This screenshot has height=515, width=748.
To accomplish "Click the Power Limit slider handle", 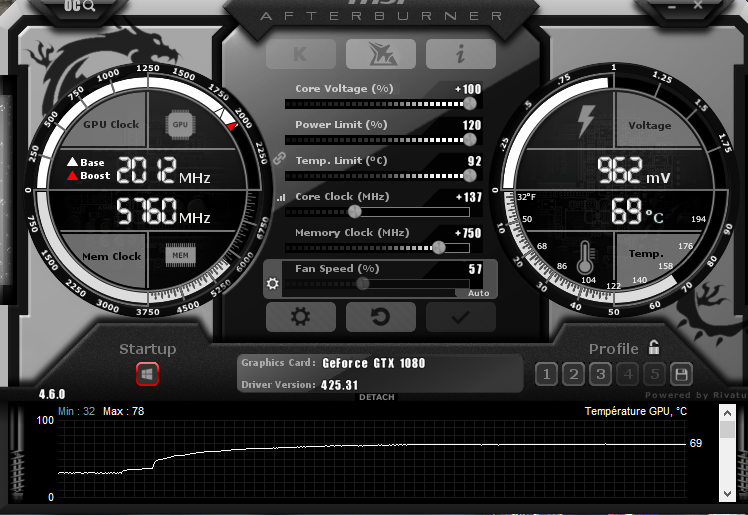I will click(x=470, y=140).
